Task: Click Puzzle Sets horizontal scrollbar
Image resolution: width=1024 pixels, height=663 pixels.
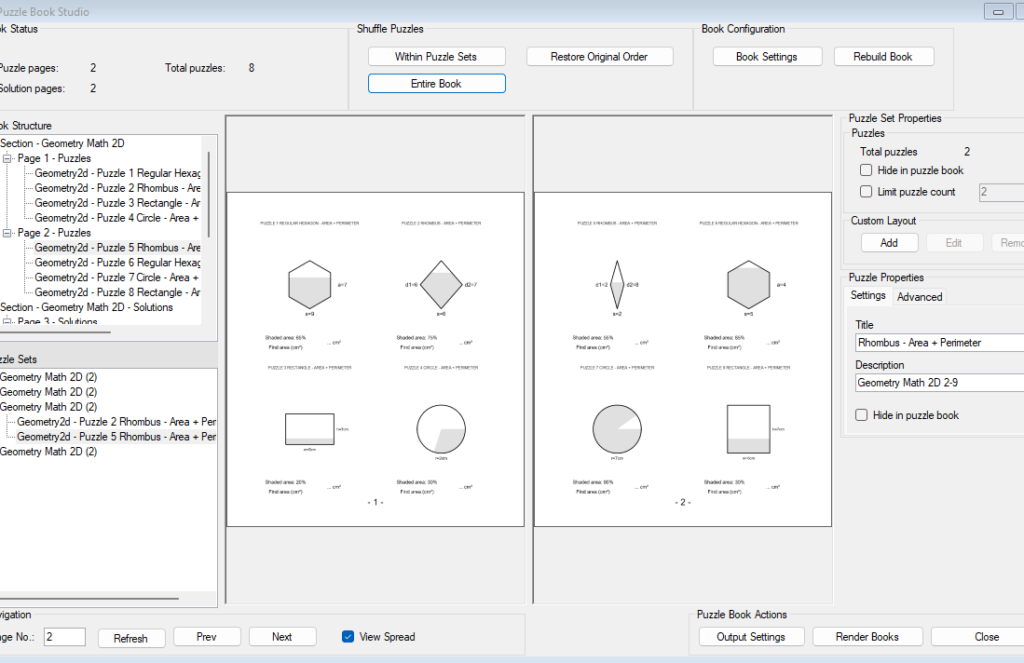Action: [89, 598]
